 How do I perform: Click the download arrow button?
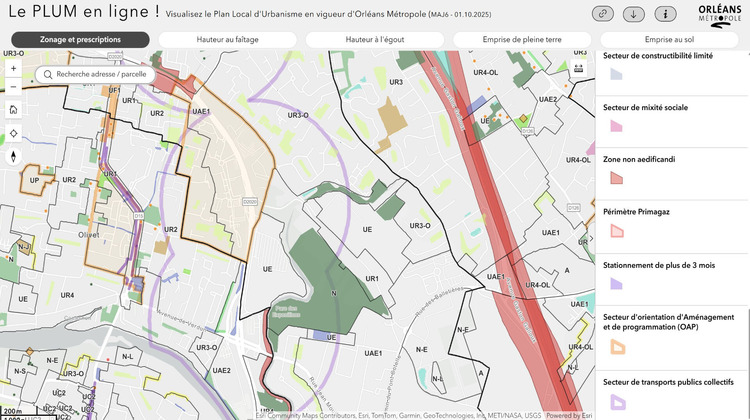tap(634, 14)
